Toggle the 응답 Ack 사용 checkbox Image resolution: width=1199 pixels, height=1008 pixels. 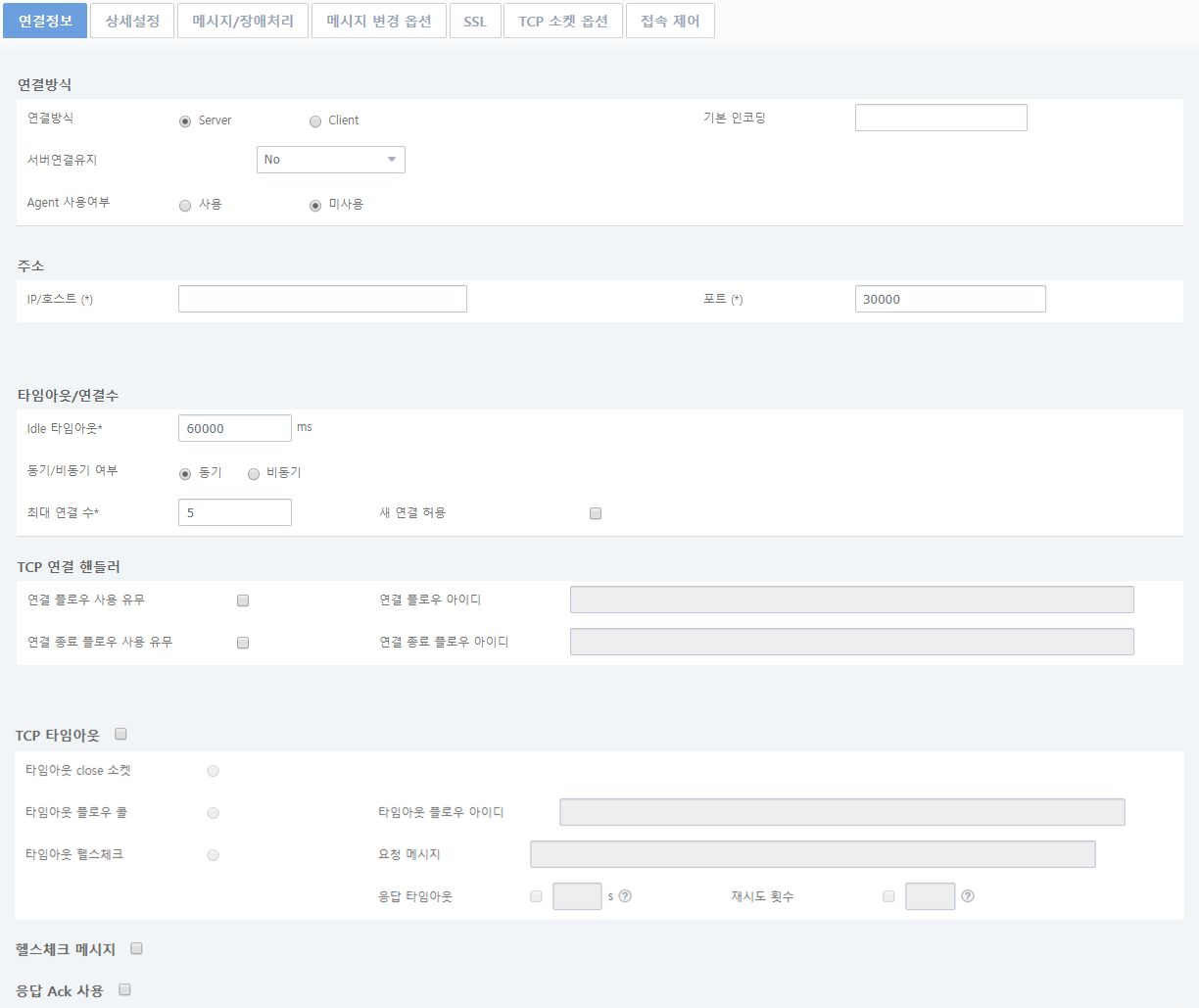[x=124, y=989]
